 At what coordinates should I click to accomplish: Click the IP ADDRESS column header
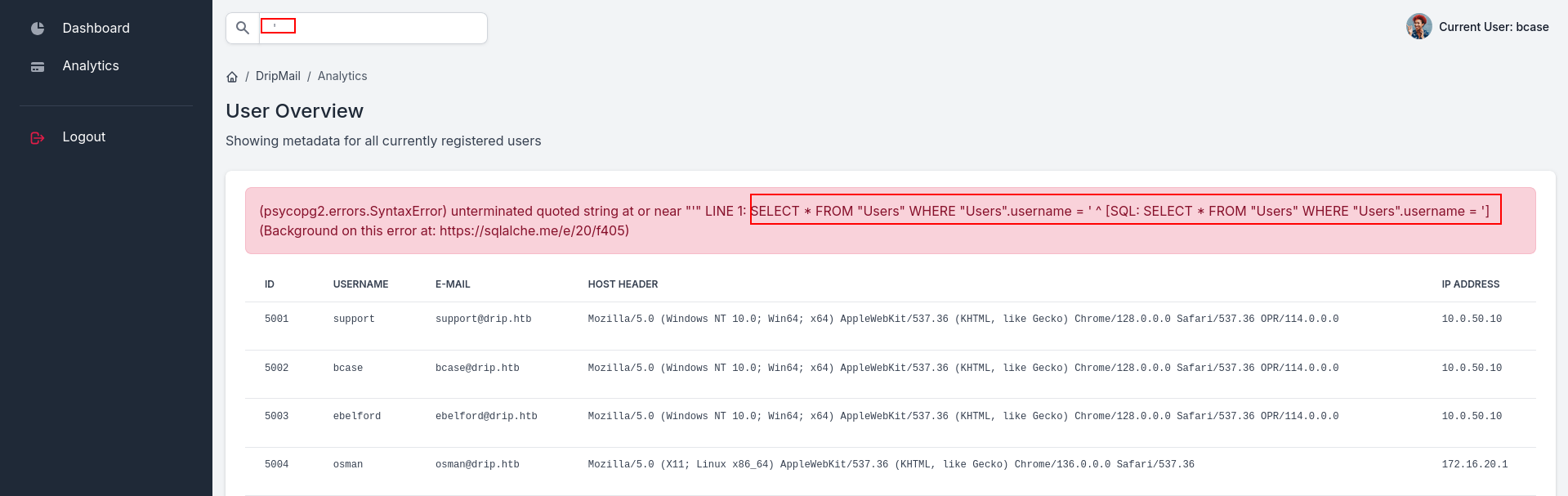click(x=1470, y=284)
